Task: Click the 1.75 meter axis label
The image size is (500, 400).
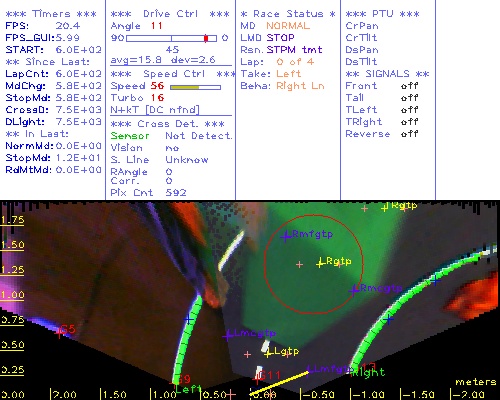Action: tap(13, 220)
